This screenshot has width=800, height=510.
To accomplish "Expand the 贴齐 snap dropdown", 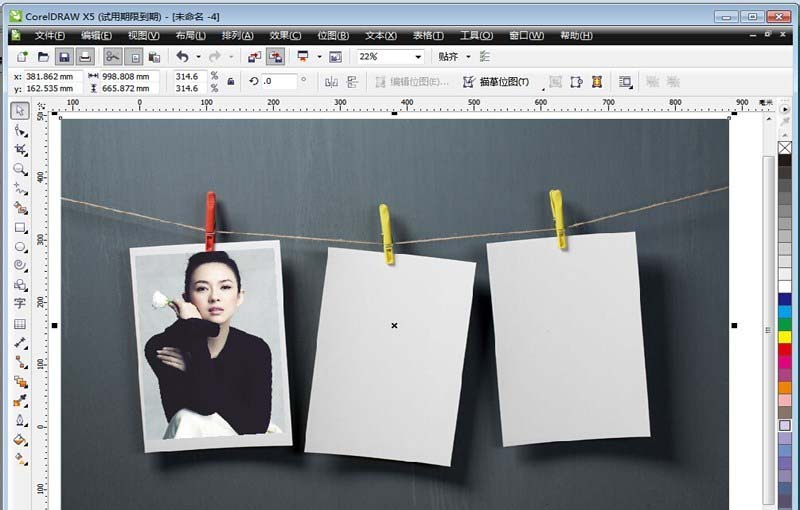I will pyautogui.click(x=467, y=57).
